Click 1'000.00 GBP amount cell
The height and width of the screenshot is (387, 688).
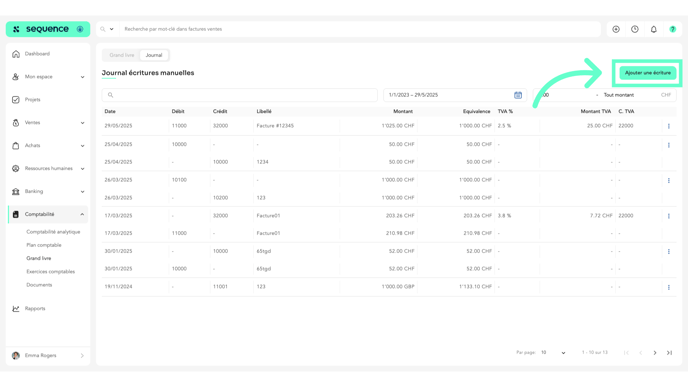pyautogui.click(x=398, y=287)
